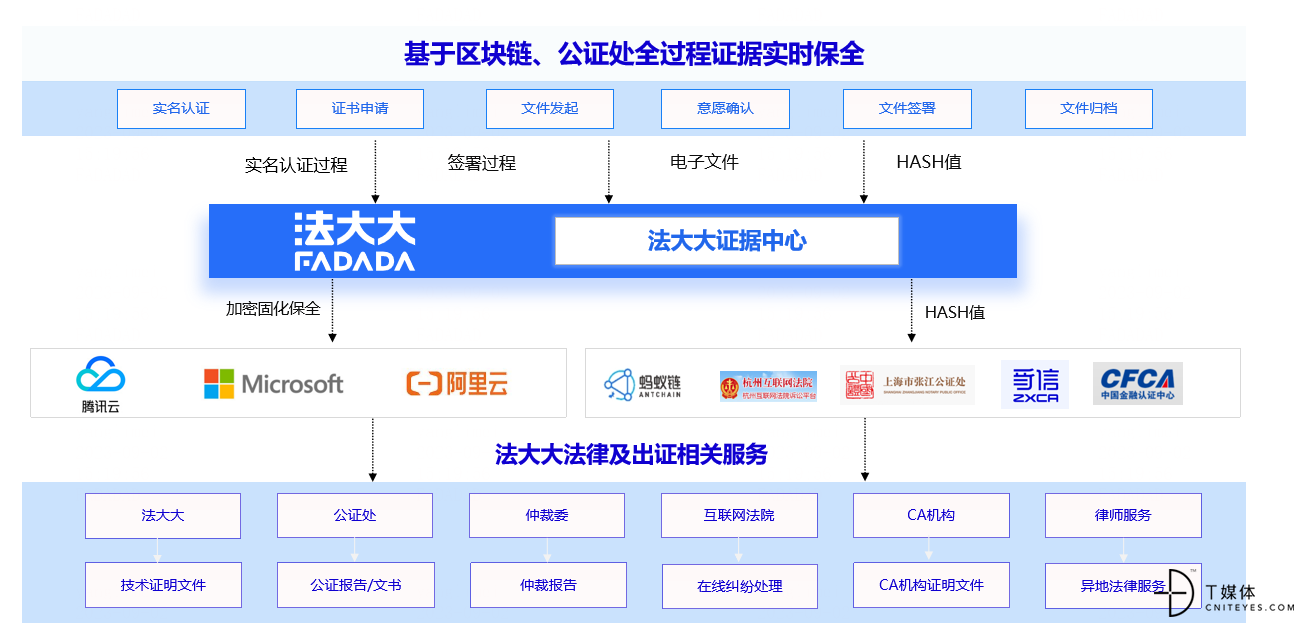The height and width of the screenshot is (627, 1304).
Task: Click the 法大大 service box
Action: point(163,516)
